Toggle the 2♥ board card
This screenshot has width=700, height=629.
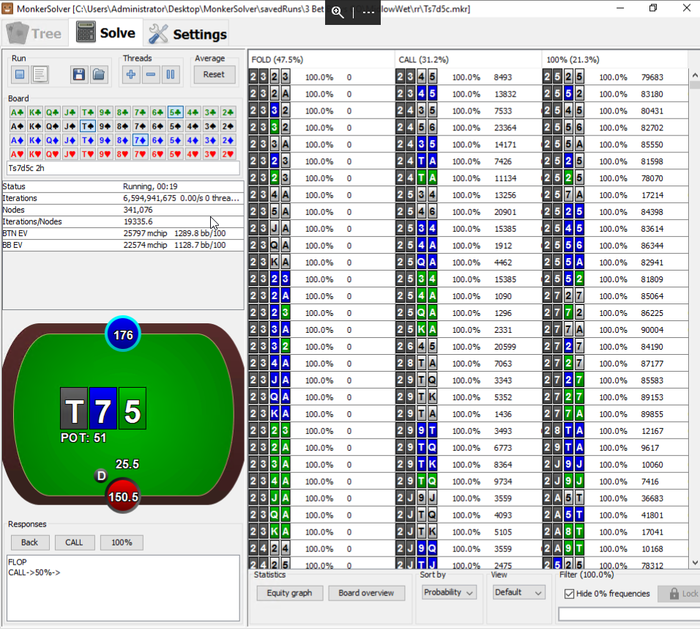pyautogui.click(x=228, y=154)
